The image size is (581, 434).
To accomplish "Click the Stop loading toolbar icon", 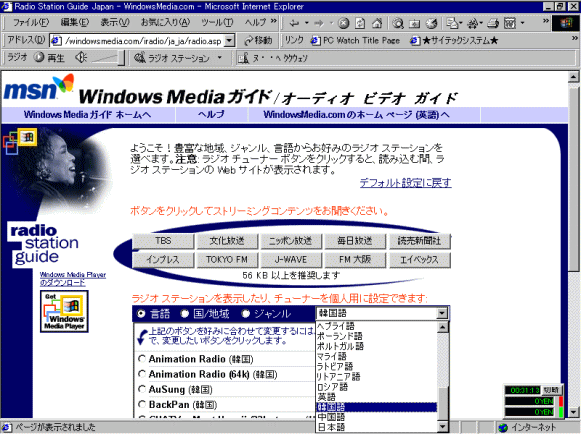I will point(344,23).
